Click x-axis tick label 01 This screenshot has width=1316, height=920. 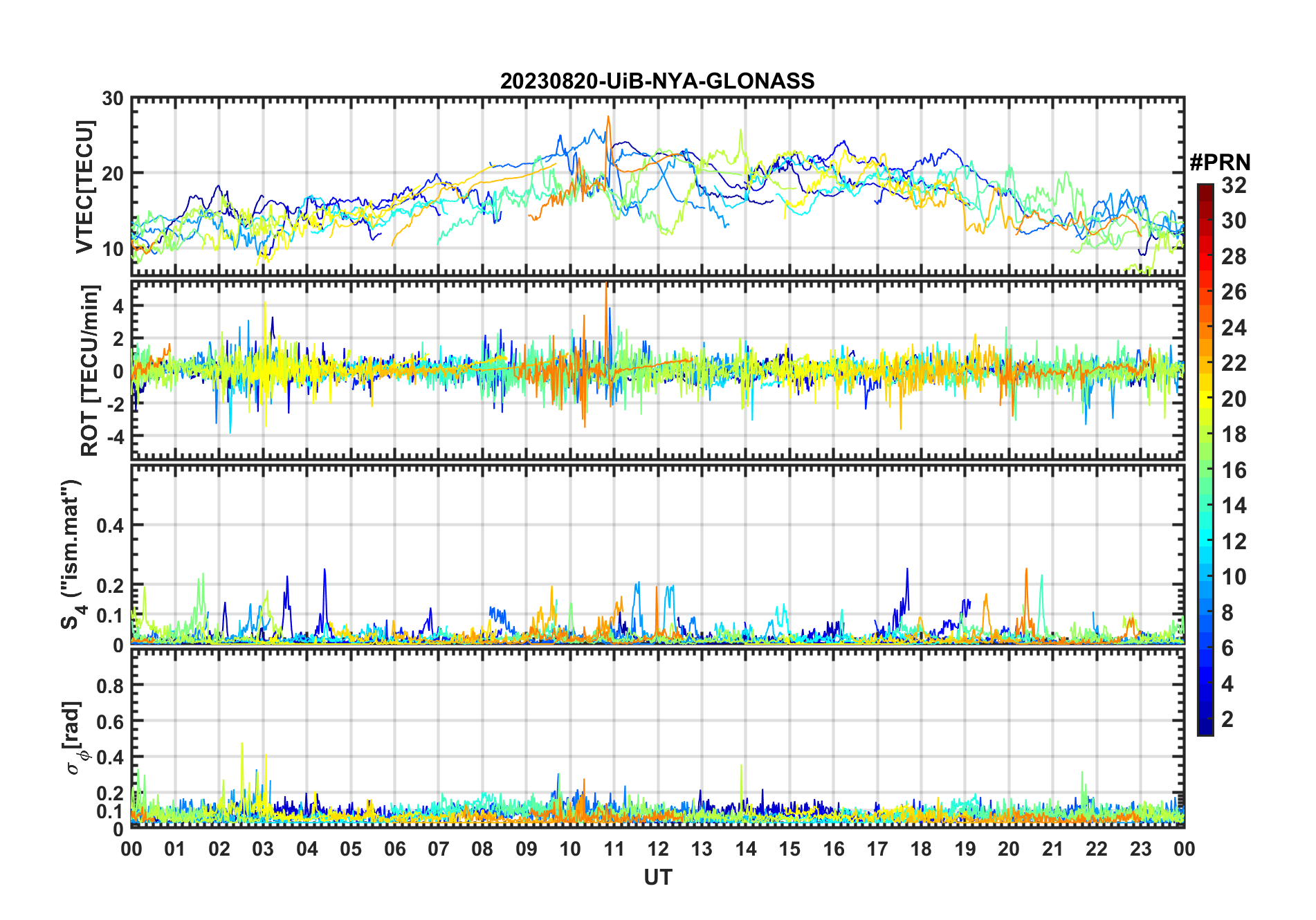coord(175,849)
